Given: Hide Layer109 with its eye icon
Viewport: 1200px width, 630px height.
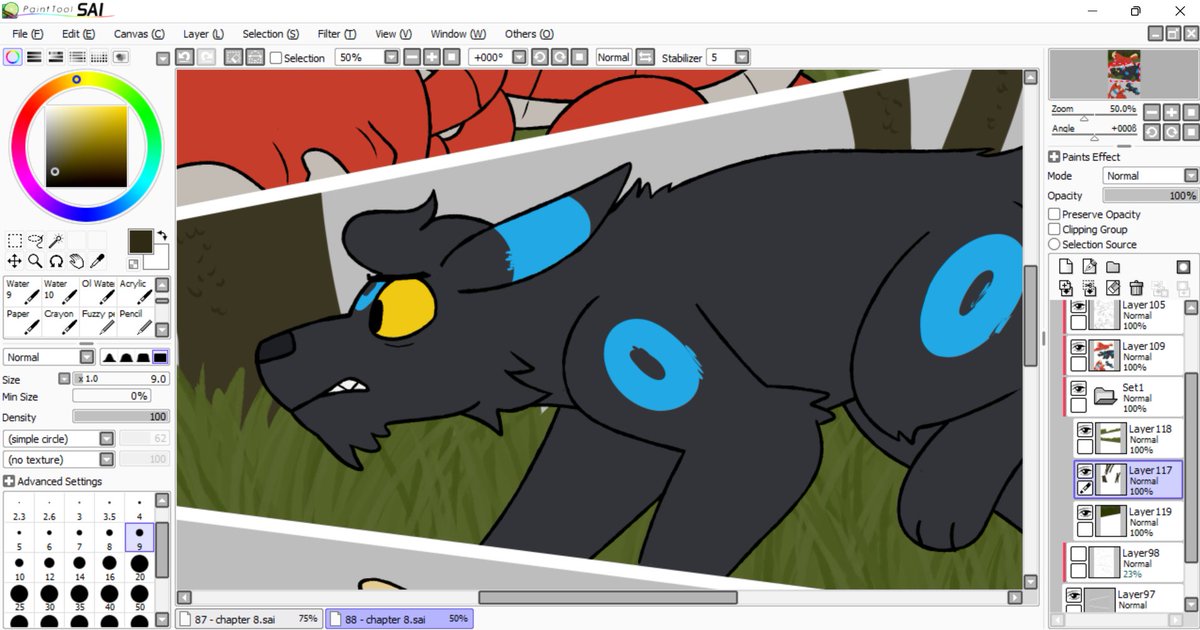Looking at the screenshot, I should 1078,347.
